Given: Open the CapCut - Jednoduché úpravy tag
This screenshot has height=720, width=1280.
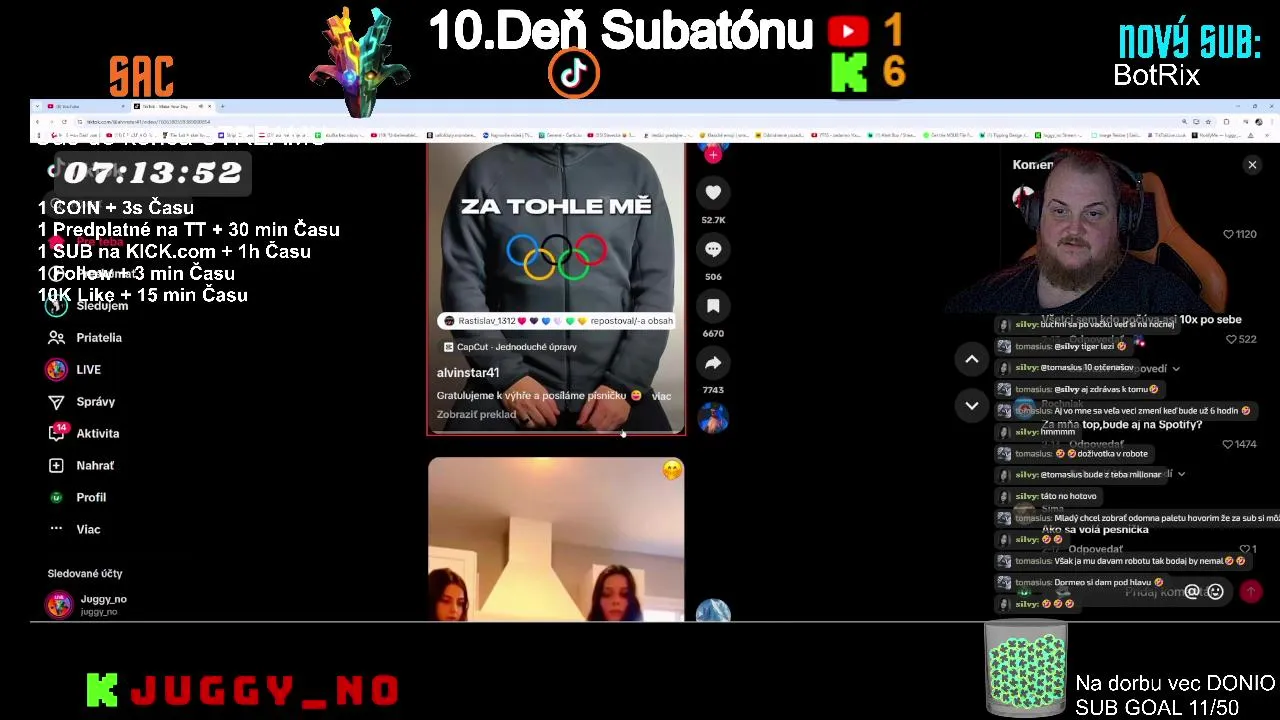Looking at the screenshot, I should tap(510, 347).
